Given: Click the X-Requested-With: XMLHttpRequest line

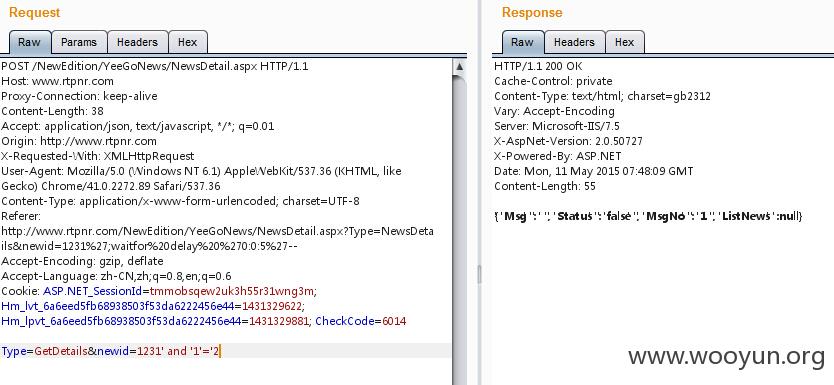Looking at the screenshot, I should click(98, 156).
